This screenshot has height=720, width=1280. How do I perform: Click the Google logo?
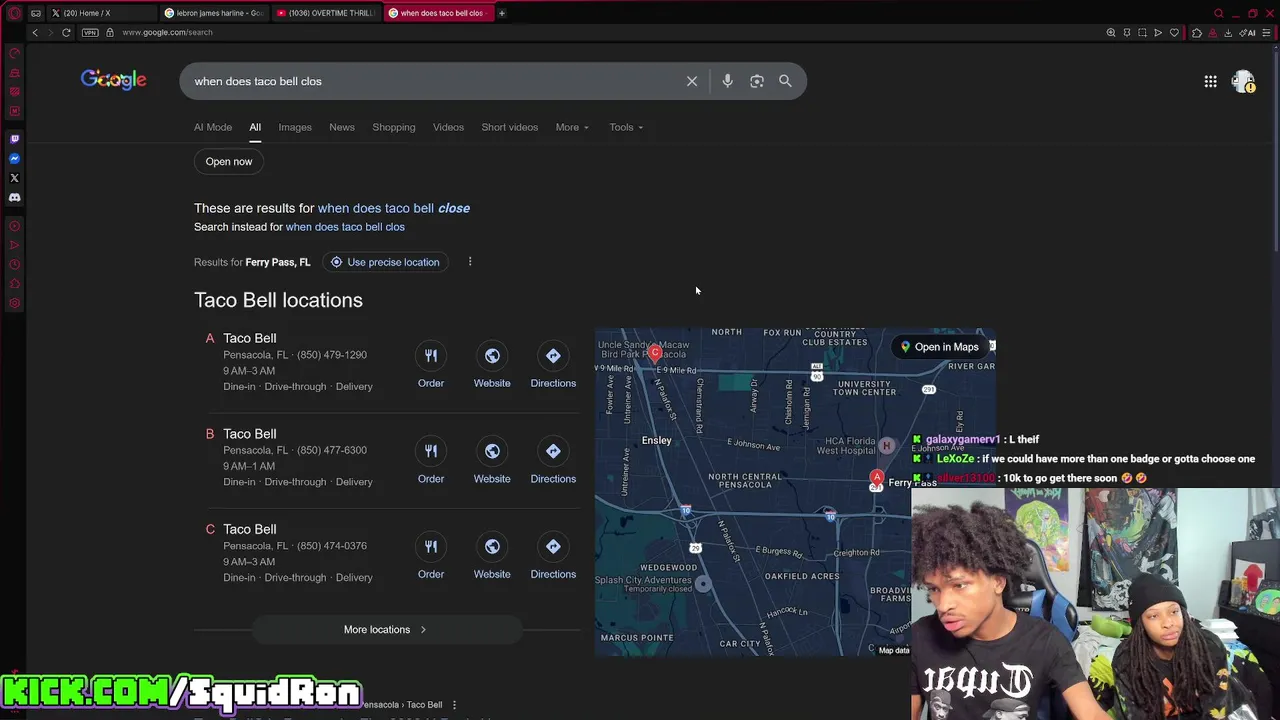[114, 81]
